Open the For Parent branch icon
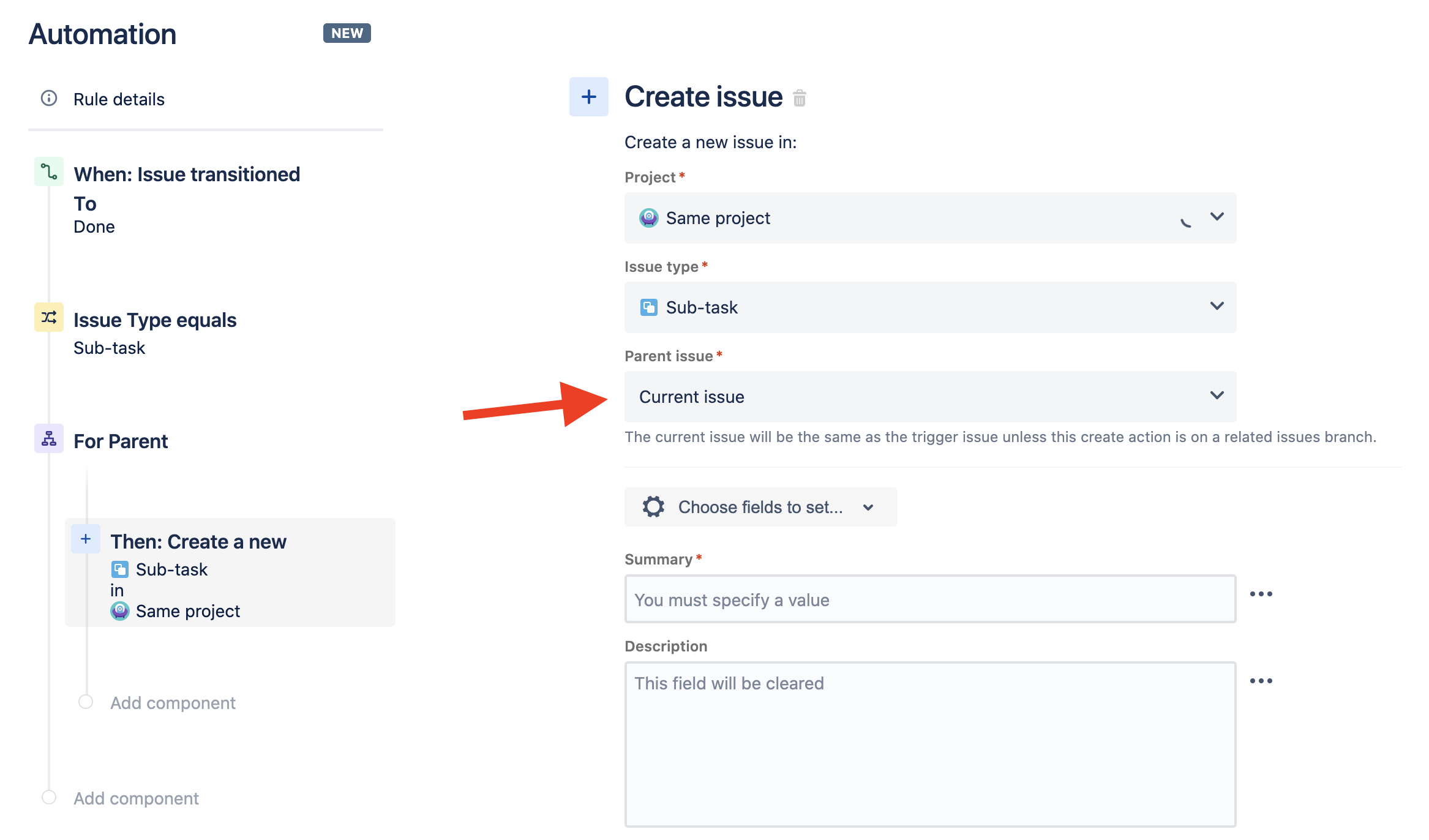The width and height of the screenshot is (1429, 840). click(x=49, y=438)
